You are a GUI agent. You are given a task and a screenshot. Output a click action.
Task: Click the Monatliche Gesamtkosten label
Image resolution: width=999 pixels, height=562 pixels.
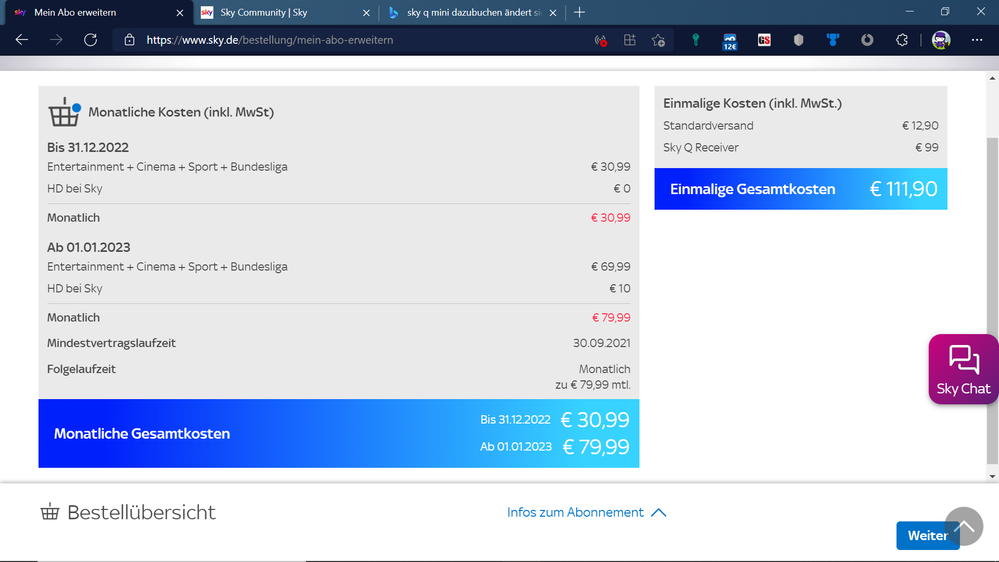[142, 433]
